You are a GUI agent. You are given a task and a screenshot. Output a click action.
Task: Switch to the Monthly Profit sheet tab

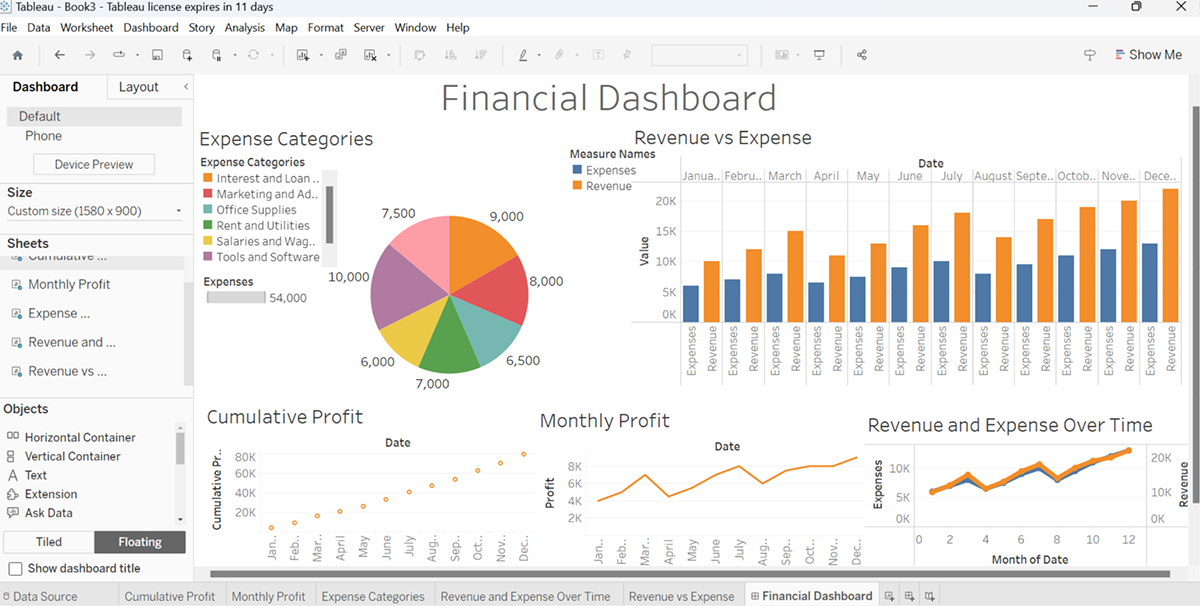click(x=268, y=596)
